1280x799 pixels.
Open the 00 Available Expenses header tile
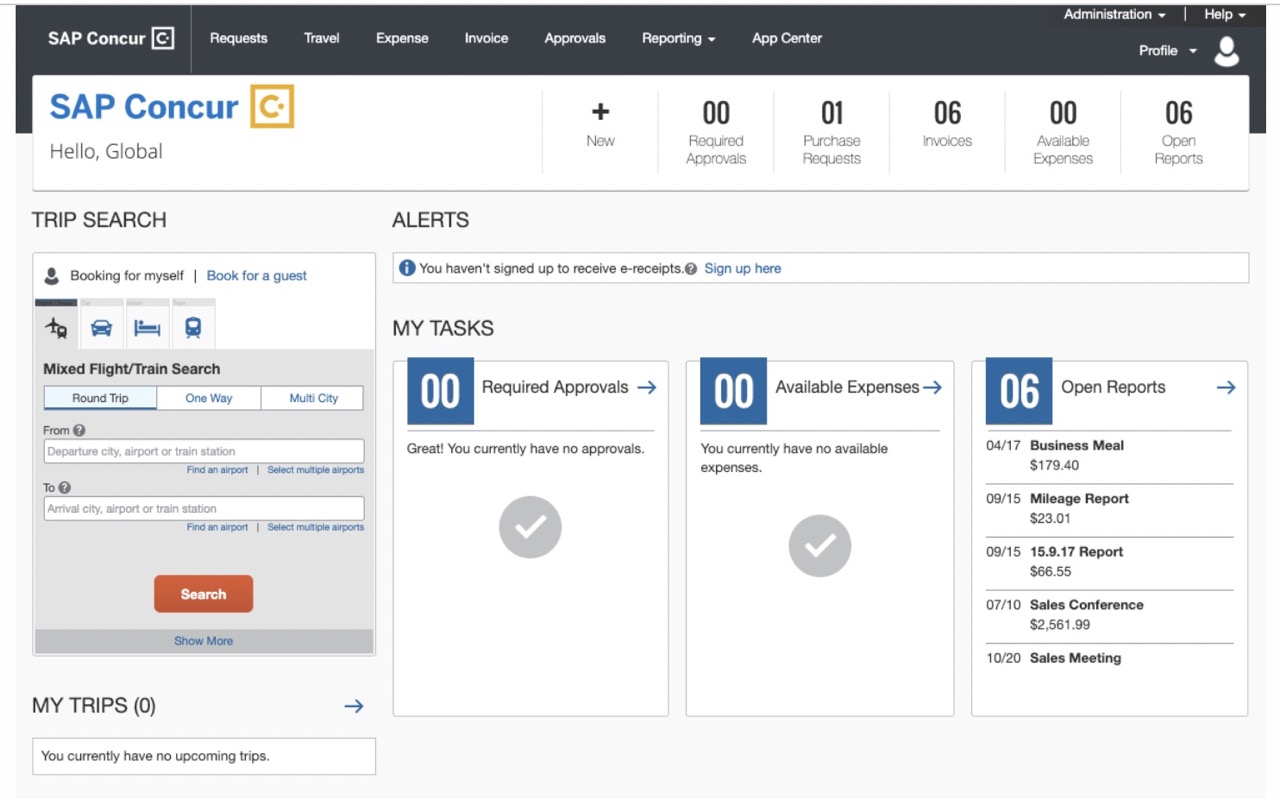click(x=1063, y=132)
